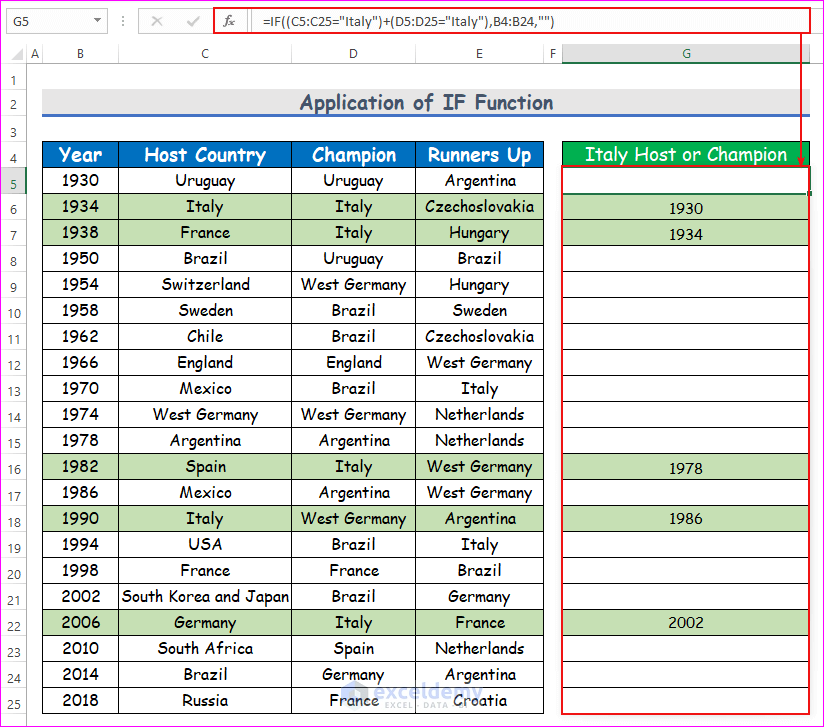Select the 'Hungary' runners up cell for 1954
The width and height of the screenshot is (824, 727).
(x=479, y=284)
